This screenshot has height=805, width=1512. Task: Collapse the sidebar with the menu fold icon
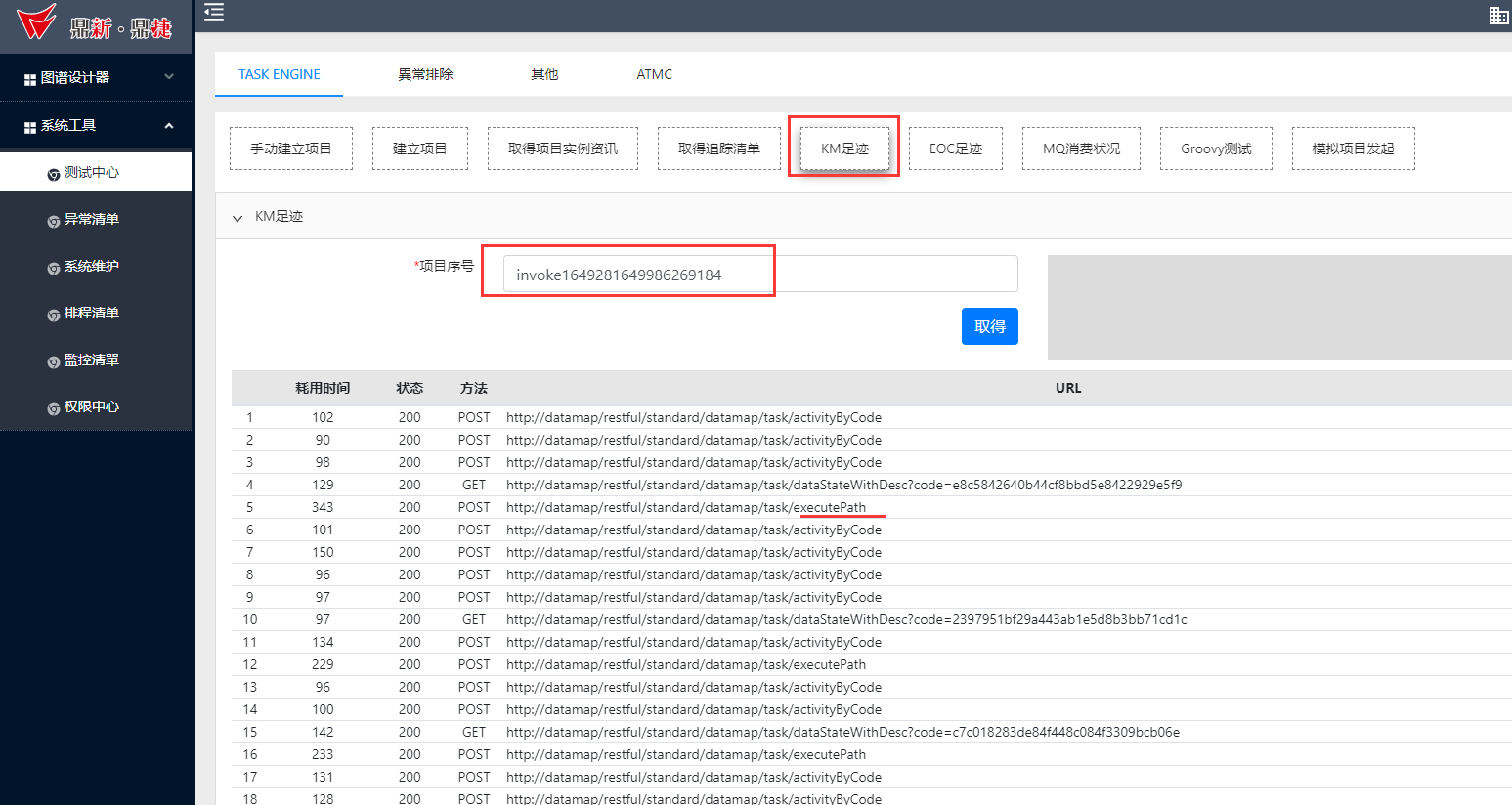click(214, 12)
